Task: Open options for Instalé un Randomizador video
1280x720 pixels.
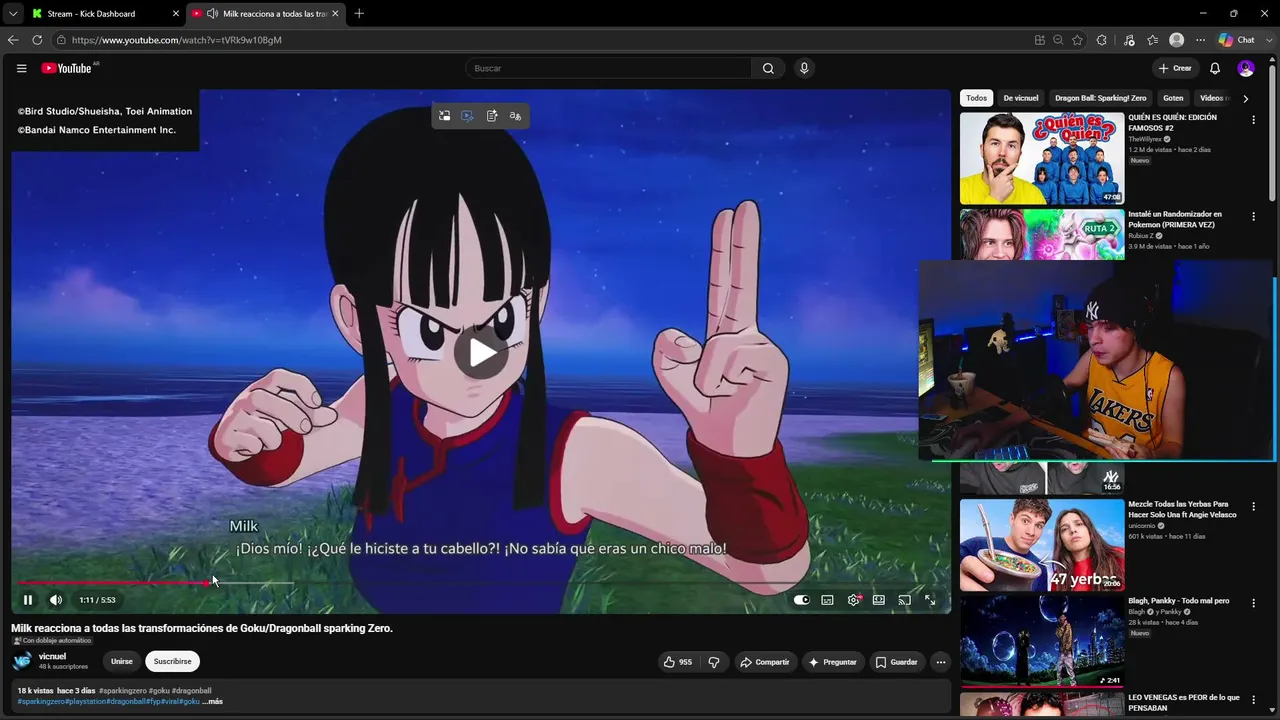Action: pyautogui.click(x=1253, y=217)
